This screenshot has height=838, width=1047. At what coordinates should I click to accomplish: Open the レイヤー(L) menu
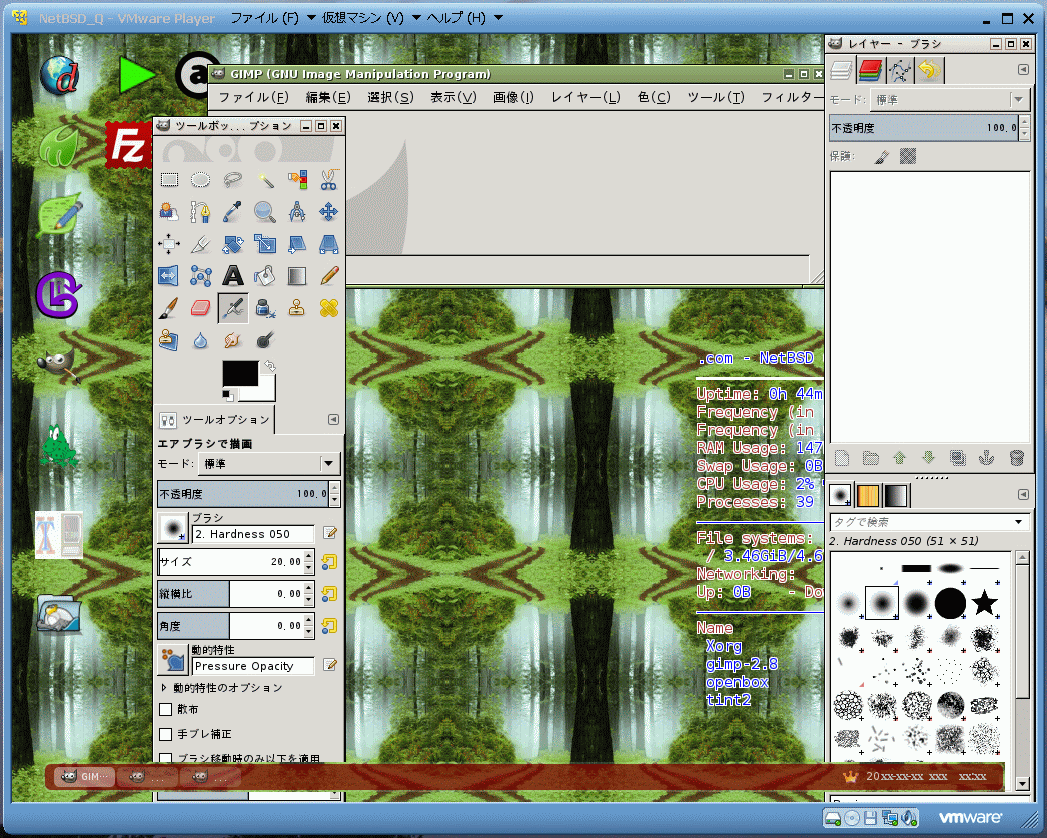(x=584, y=97)
